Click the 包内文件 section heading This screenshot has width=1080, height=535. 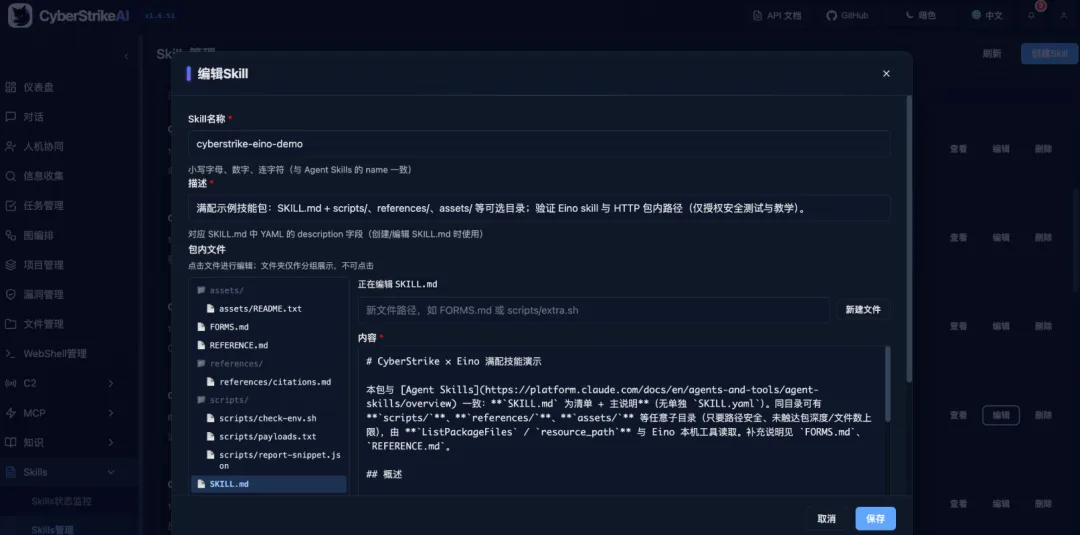207,249
